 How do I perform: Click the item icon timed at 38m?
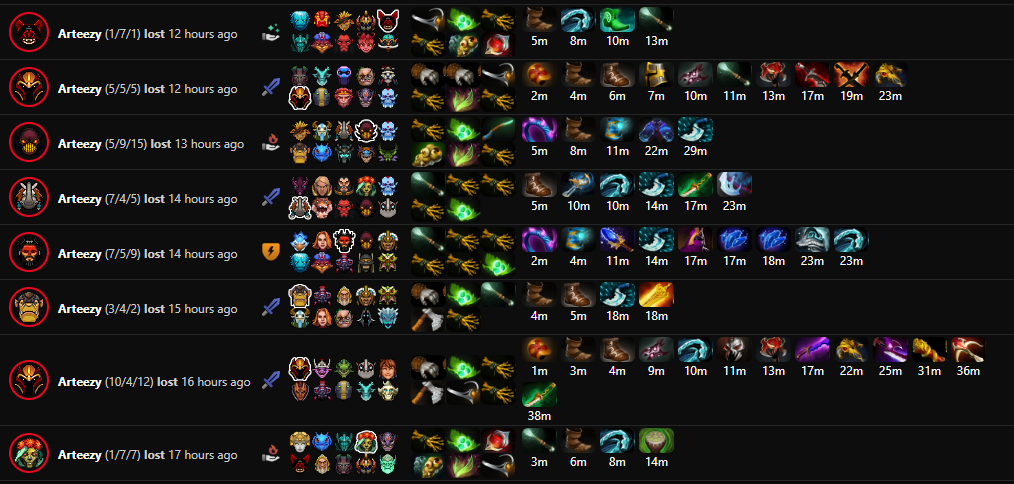tap(539, 394)
